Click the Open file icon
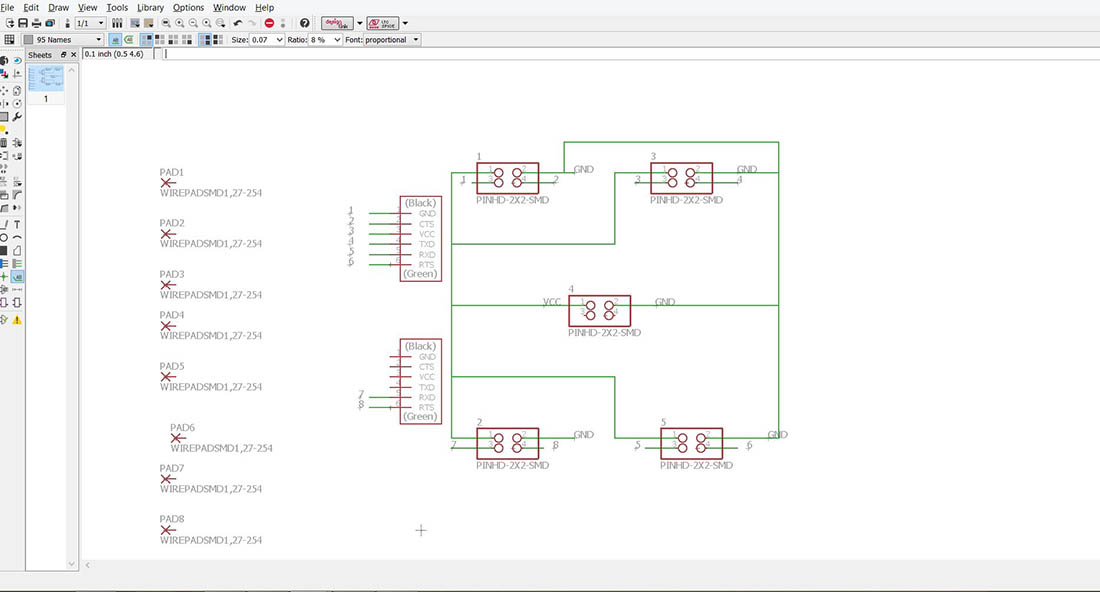1100x592 pixels. [10, 23]
